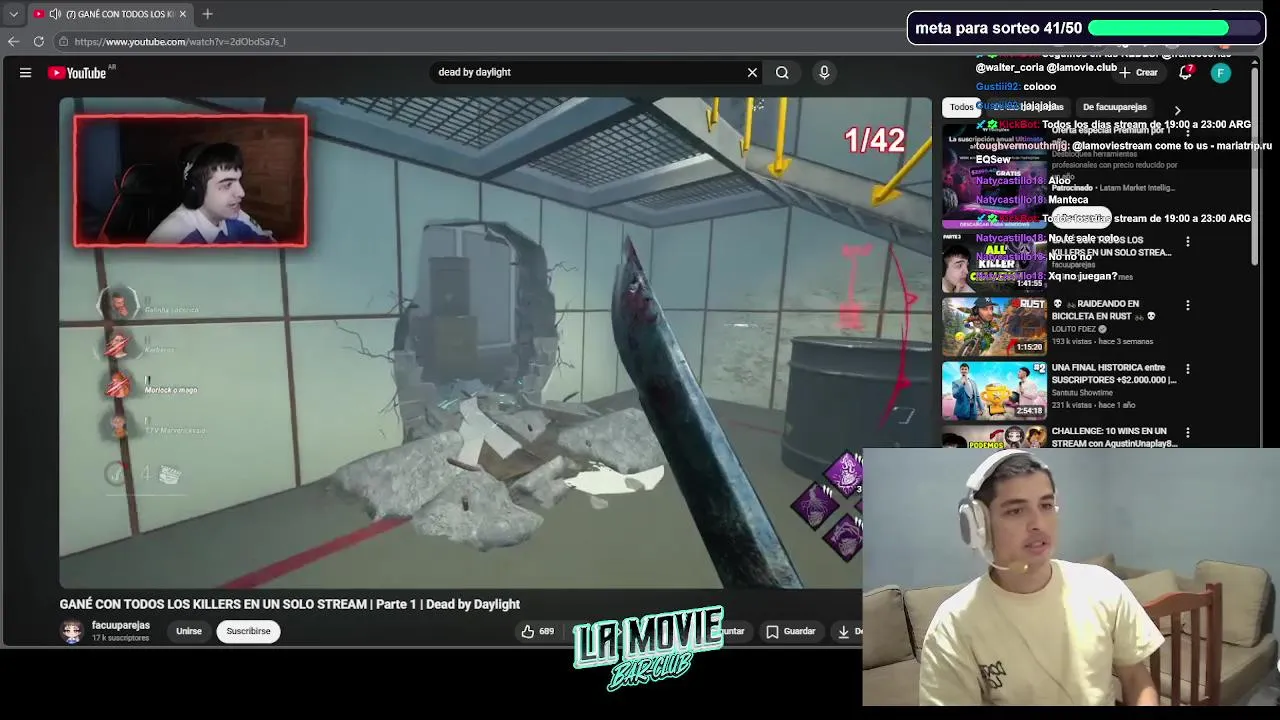Screen dimensions: 1280x720
Task: Open options menu for UNA FINAL HISTORICA video
Action: 1187,369
